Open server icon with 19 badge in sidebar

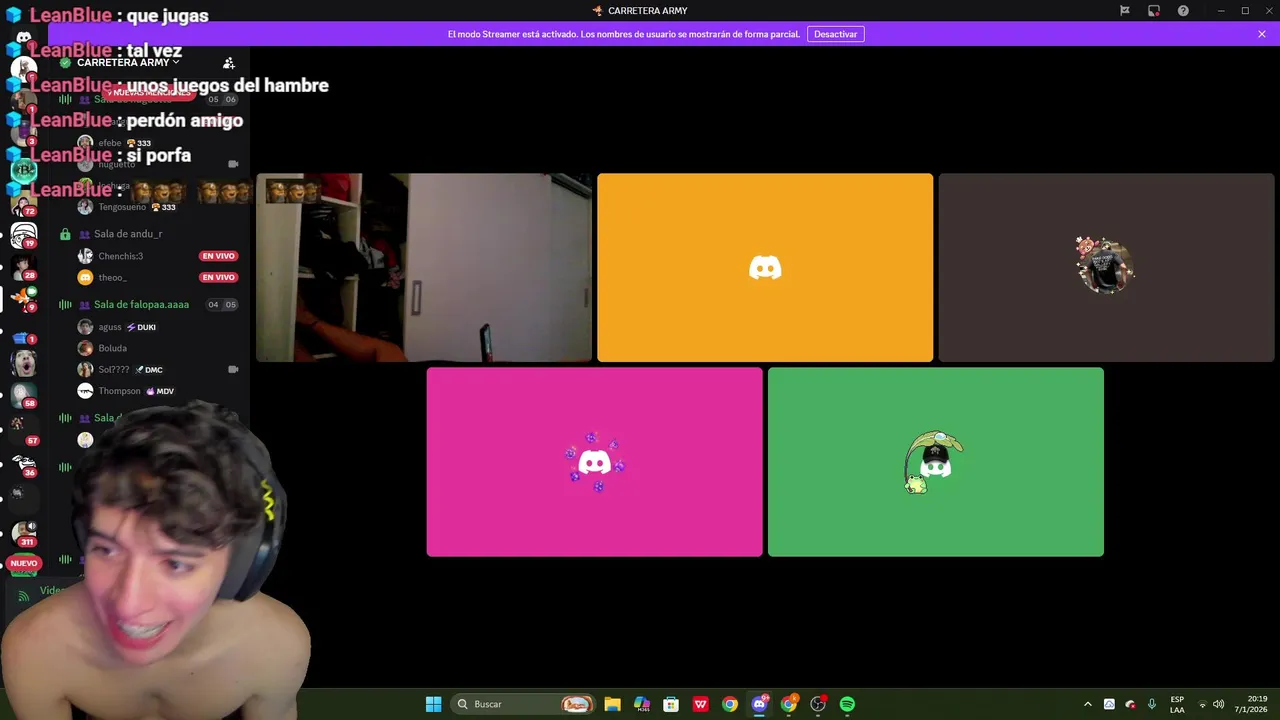pos(23,235)
